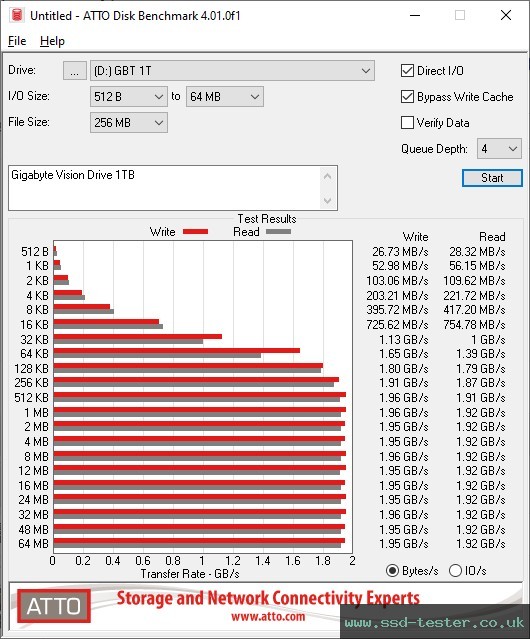Click the 203.21 MB/s write value

click(x=397, y=295)
